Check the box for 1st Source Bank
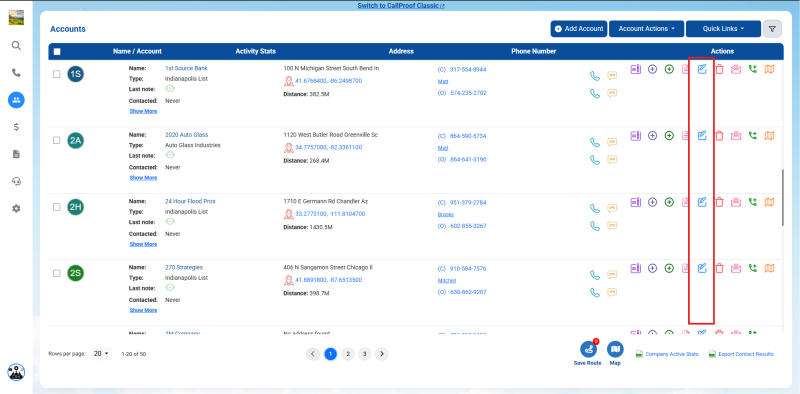 (x=57, y=74)
